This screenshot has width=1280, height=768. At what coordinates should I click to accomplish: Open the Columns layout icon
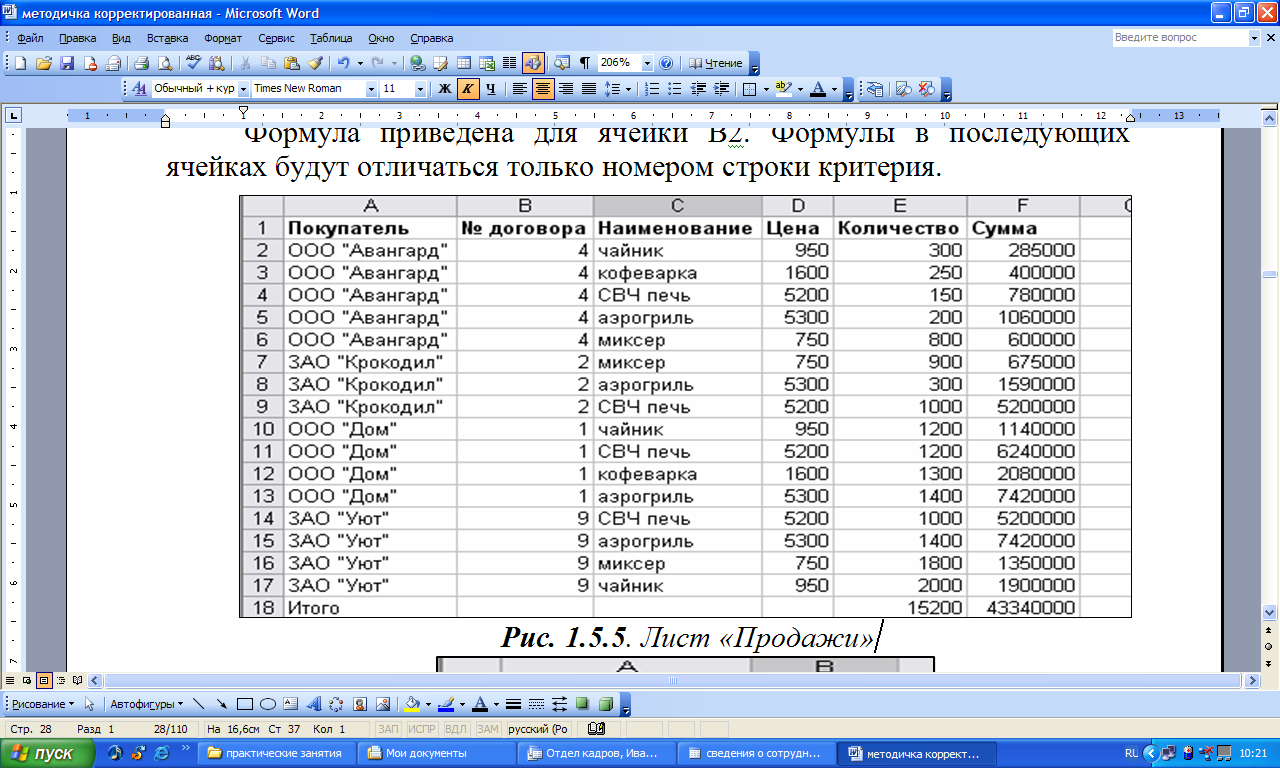(509, 63)
